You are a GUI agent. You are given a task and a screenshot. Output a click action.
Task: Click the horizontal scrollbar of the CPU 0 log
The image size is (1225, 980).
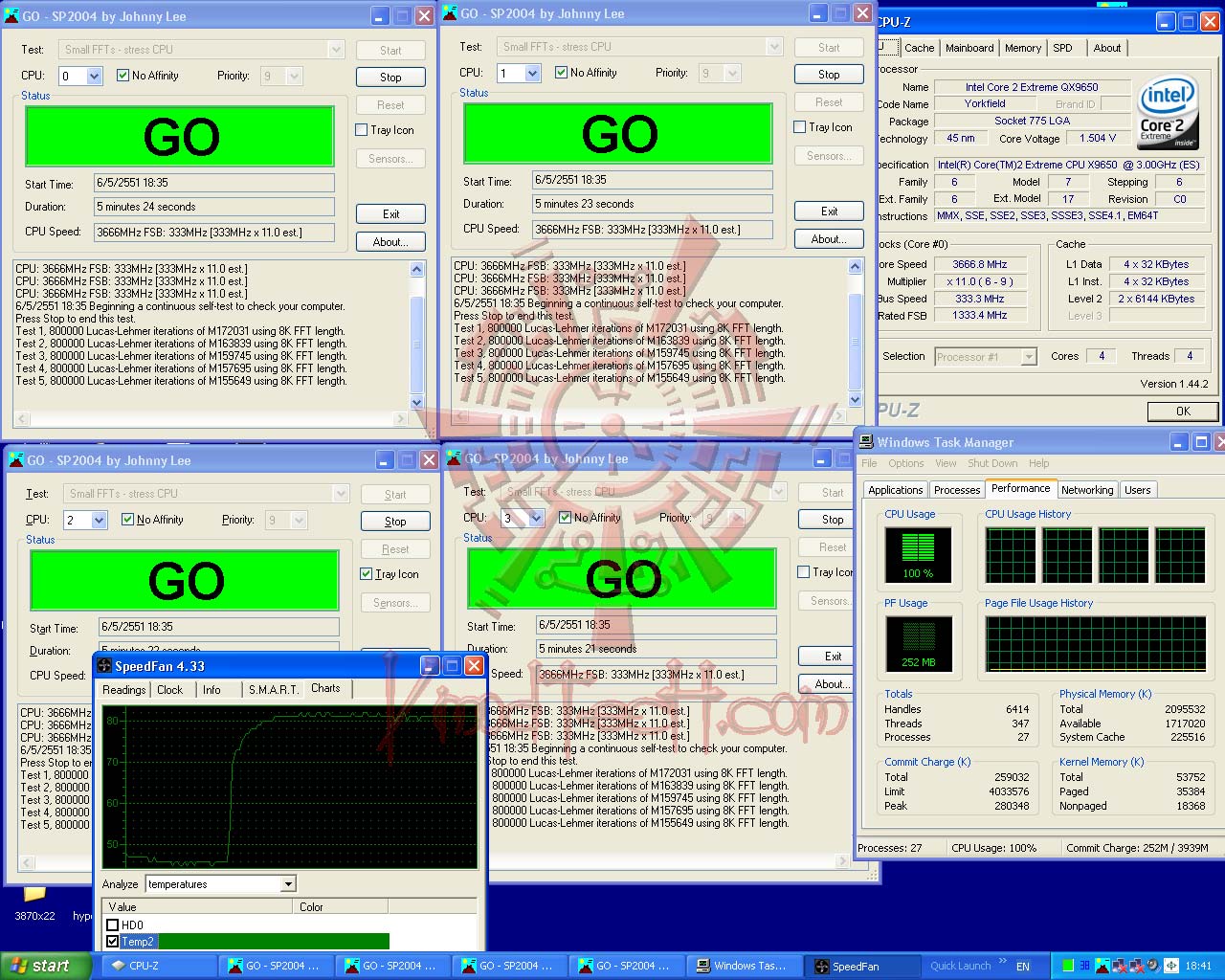pyautogui.click(x=211, y=419)
